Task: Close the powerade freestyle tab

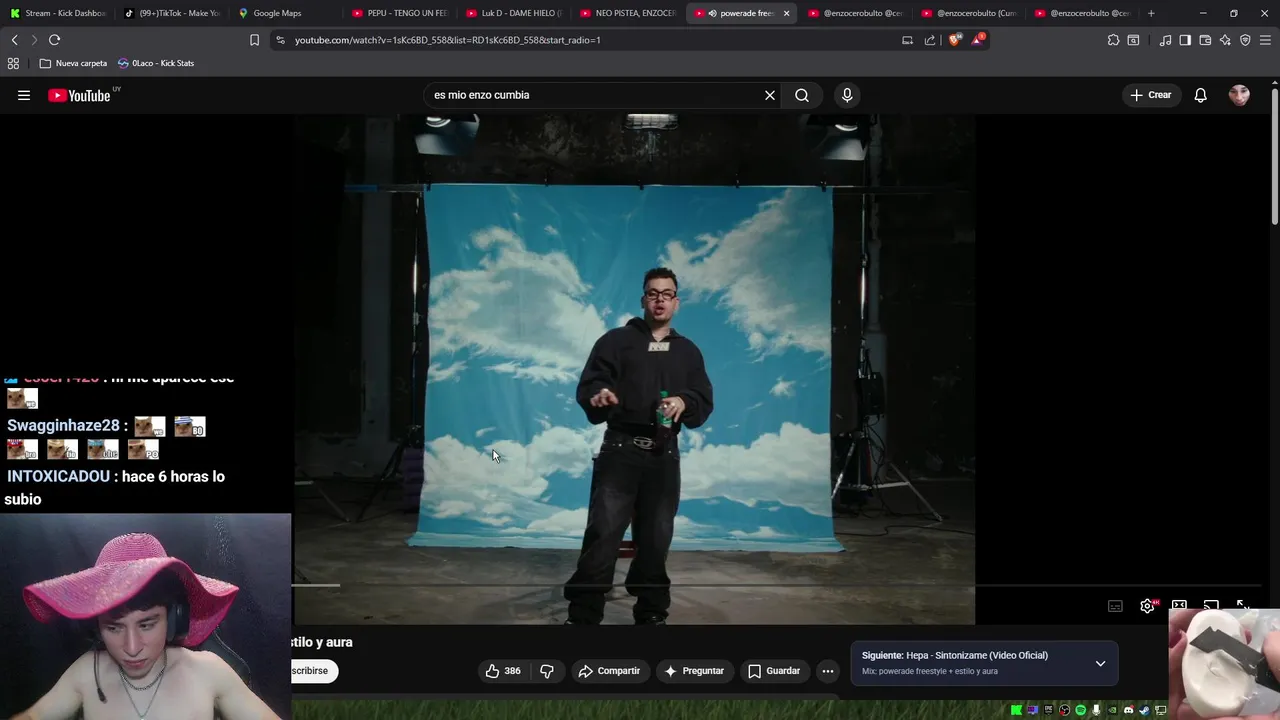Action: (x=786, y=13)
